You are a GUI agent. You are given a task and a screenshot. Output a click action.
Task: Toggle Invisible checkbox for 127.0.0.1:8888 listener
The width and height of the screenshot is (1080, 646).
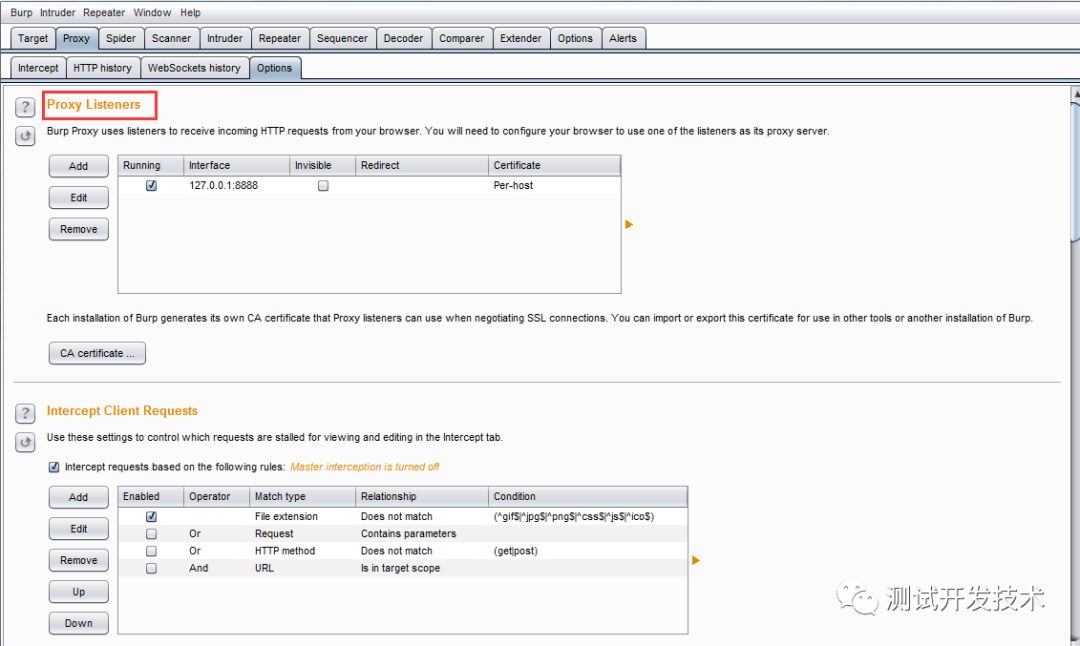323,186
